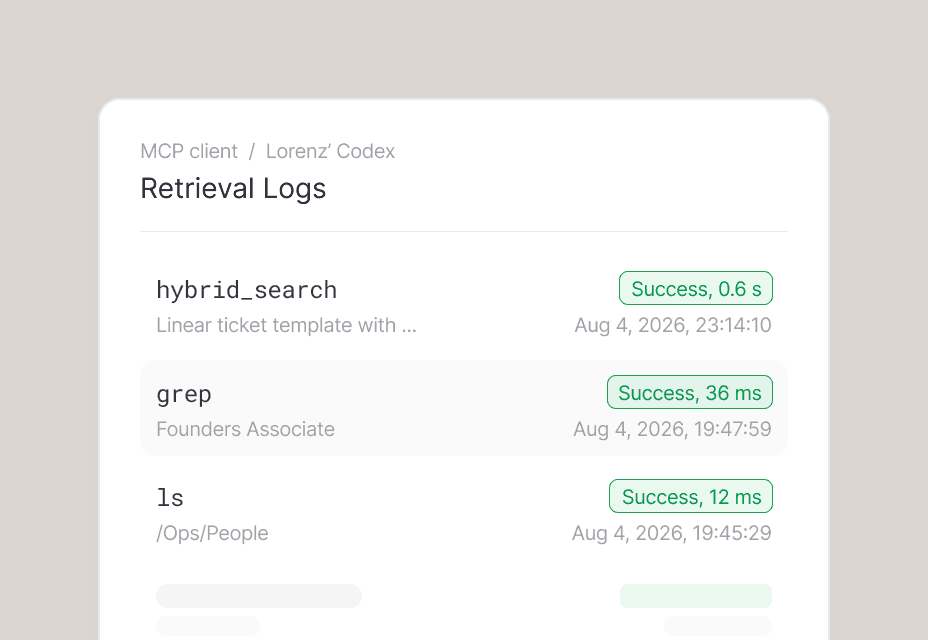The width and height of the screenshot is (928, 640).
Task: Click the Success, 12 ms status badge
Action: coord(691,496)
